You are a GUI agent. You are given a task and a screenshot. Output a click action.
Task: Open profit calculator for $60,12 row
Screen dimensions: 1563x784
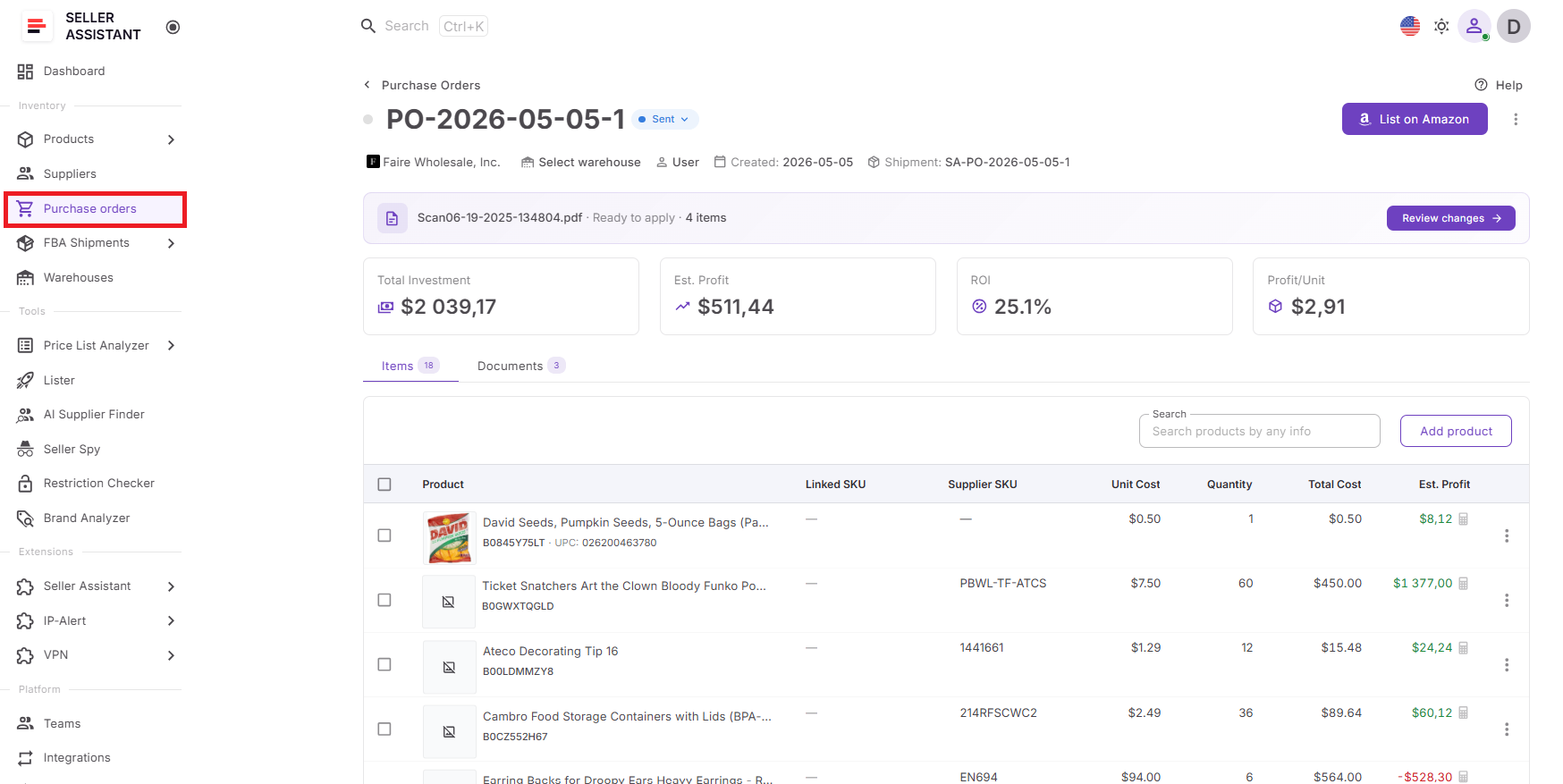click(x=1464, y=712)
